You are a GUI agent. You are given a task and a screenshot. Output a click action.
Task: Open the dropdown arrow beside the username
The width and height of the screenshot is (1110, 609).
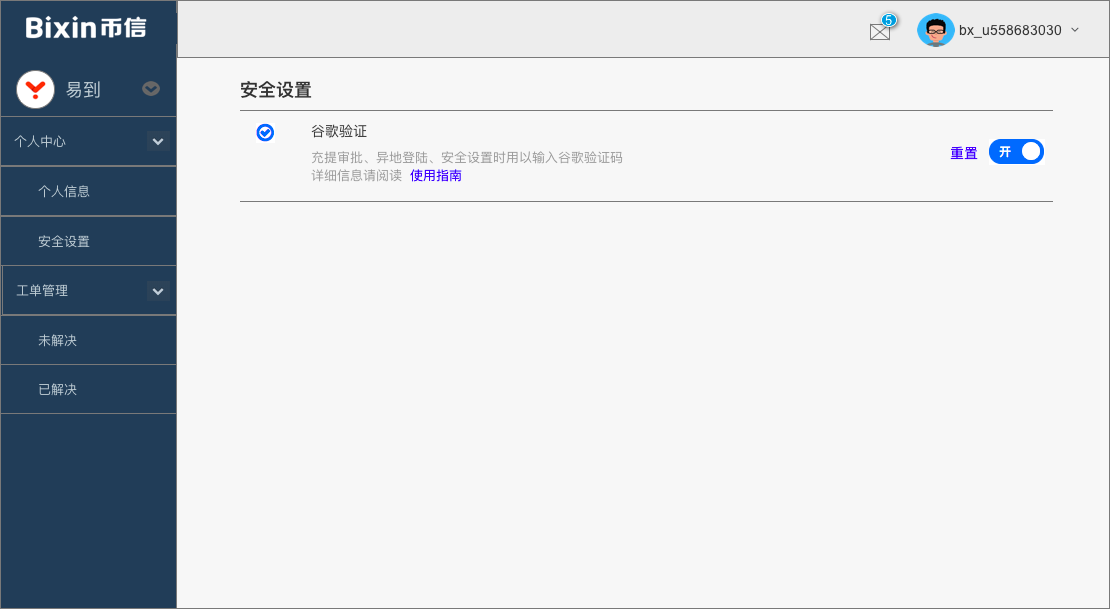coord(1075,30)
